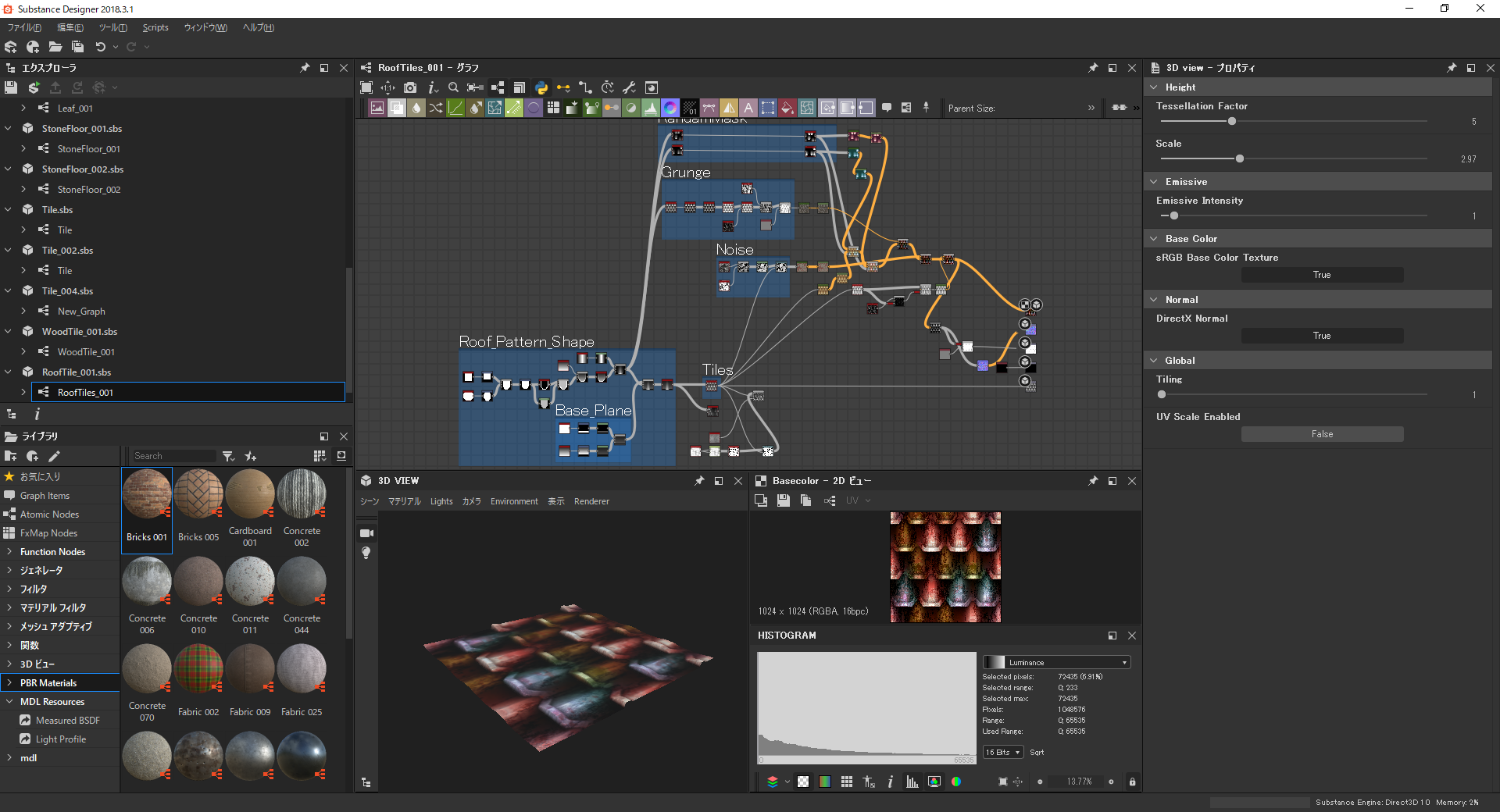This screenshot has width=1500, height=812.
Task: Click the fit-to-view icon in graph toolbar
Action: (x=366, y=87)
